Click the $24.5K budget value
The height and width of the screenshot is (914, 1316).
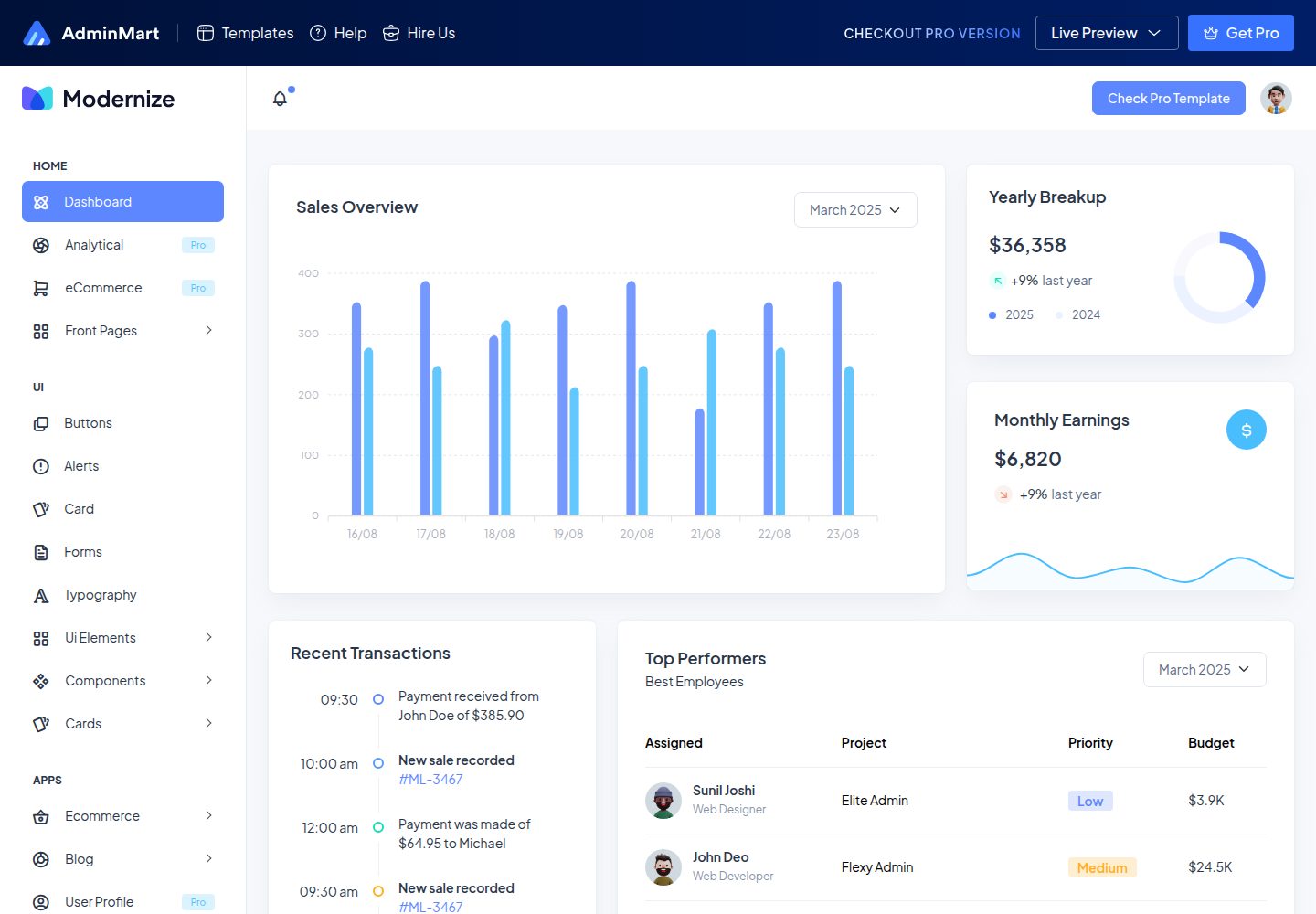coord(1210,867)
